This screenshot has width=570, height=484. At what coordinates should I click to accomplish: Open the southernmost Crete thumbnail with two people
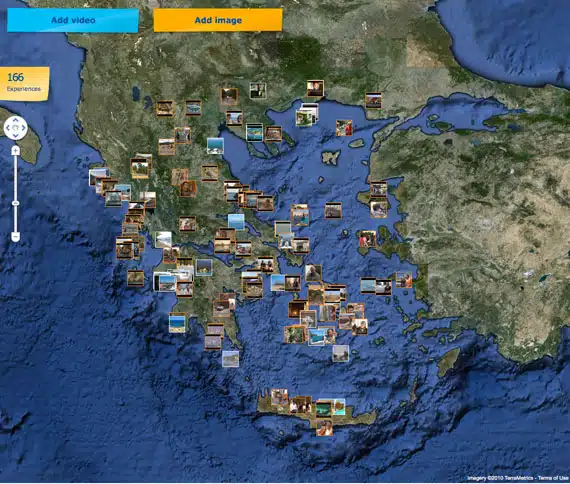click(x=324, y=428)
